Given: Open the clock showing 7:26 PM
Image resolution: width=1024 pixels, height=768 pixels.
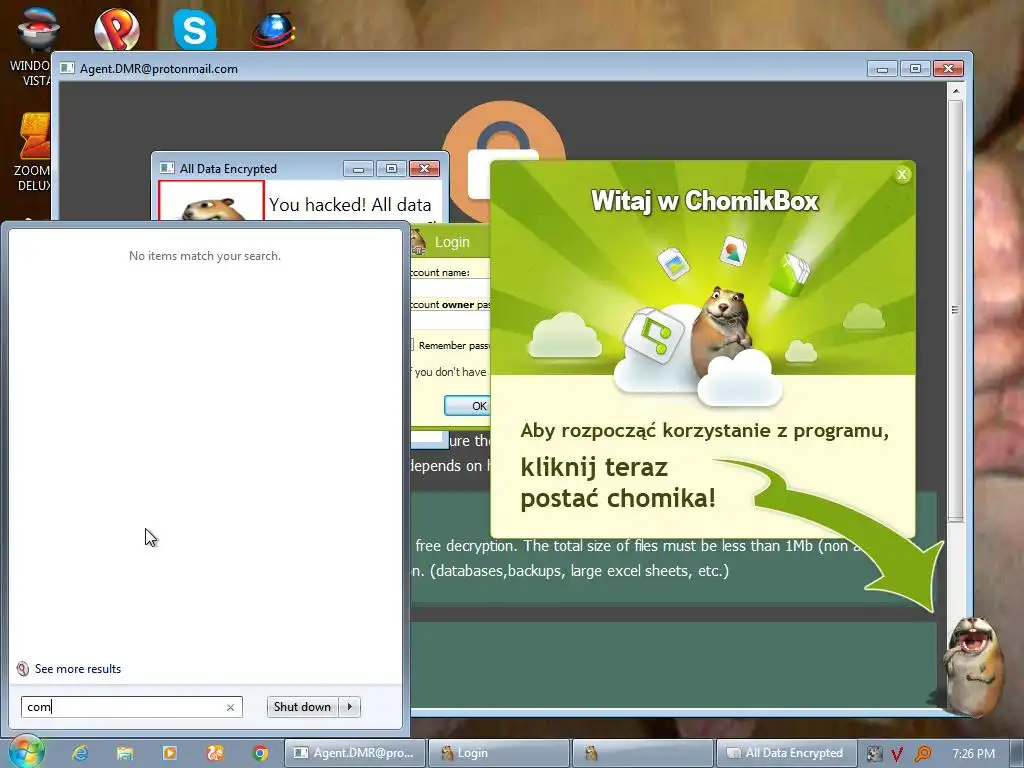Looking at the screenshot, I should point(973,754).
